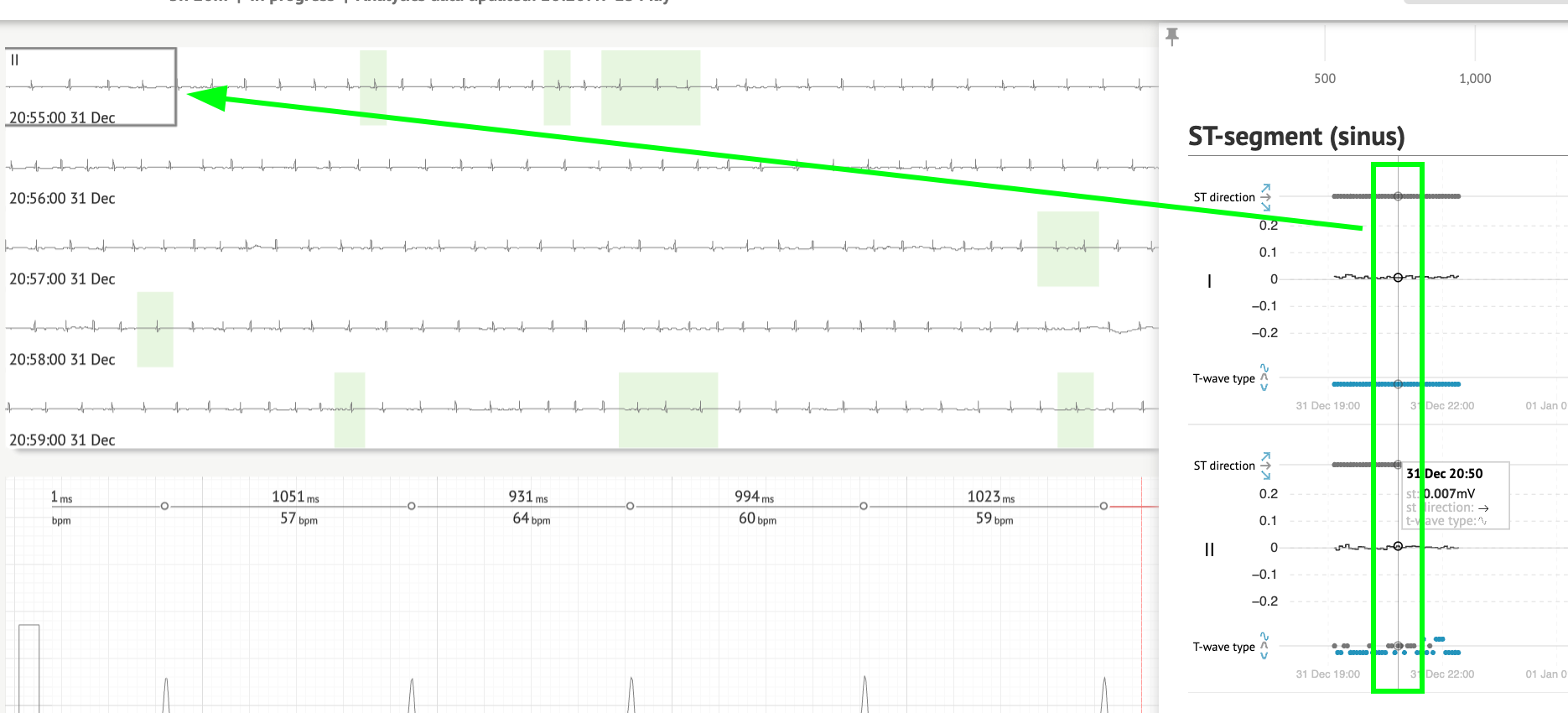Select the green highlighted segment on the 20:58 strip
This screenshot has height=713, width=1568.
pyautogui.click(x=155, y=329)
